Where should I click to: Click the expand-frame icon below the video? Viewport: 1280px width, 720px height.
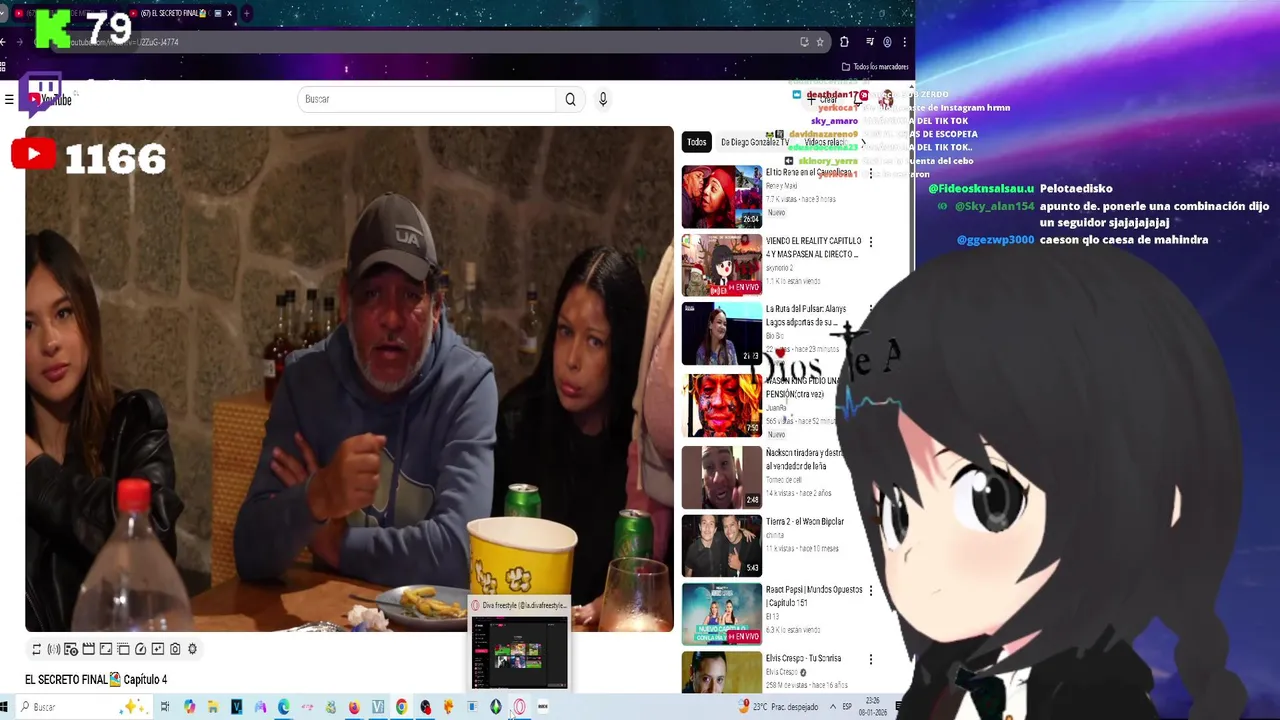(106, 649)
